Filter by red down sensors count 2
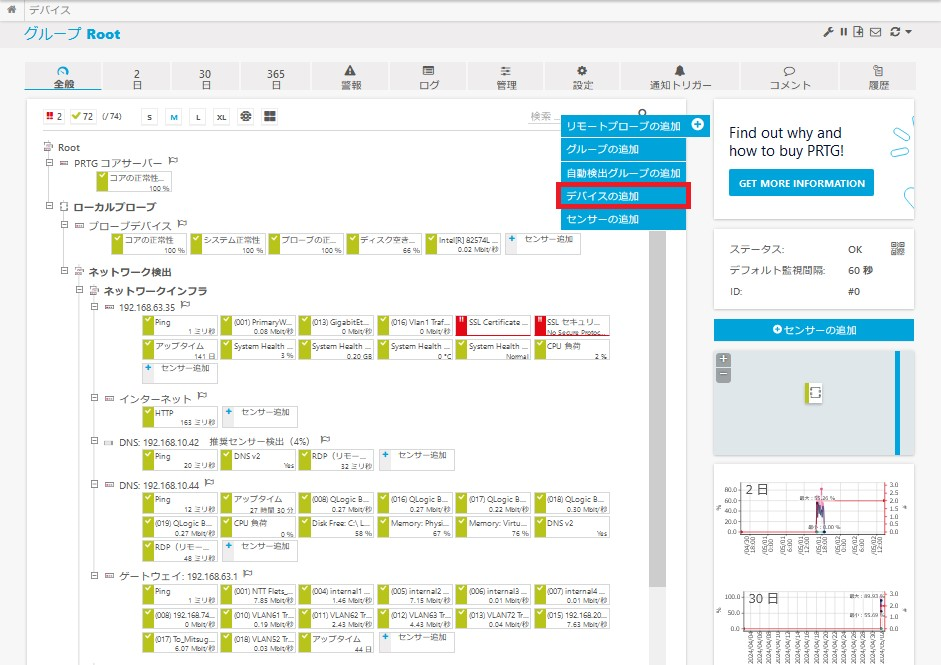Image resolution: width=941 pixels, height=665 pixels. pyautogui.click(x=53, y=116)
